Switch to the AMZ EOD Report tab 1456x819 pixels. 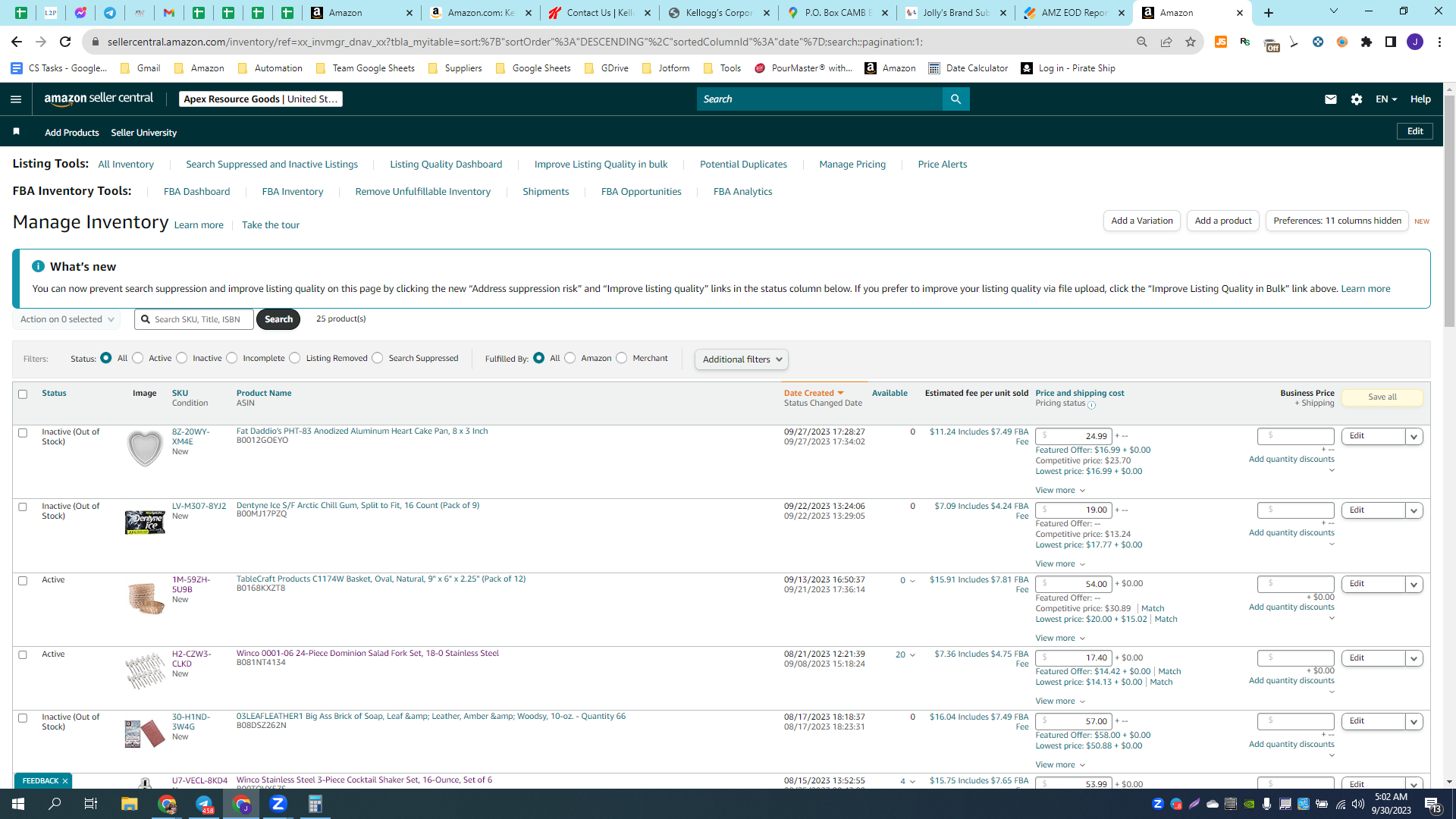pyautogui.click(x=1074, y=13)
